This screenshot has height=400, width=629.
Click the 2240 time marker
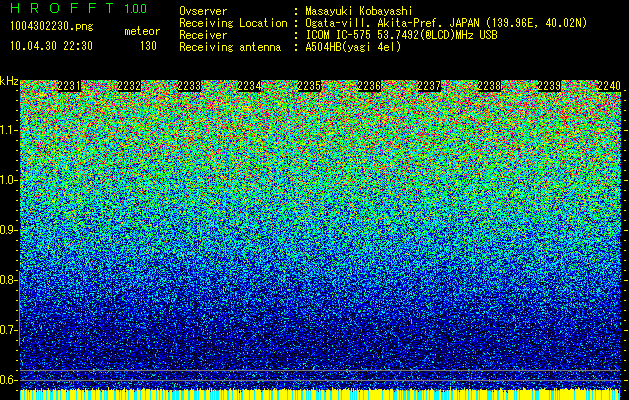coord(609,86)
